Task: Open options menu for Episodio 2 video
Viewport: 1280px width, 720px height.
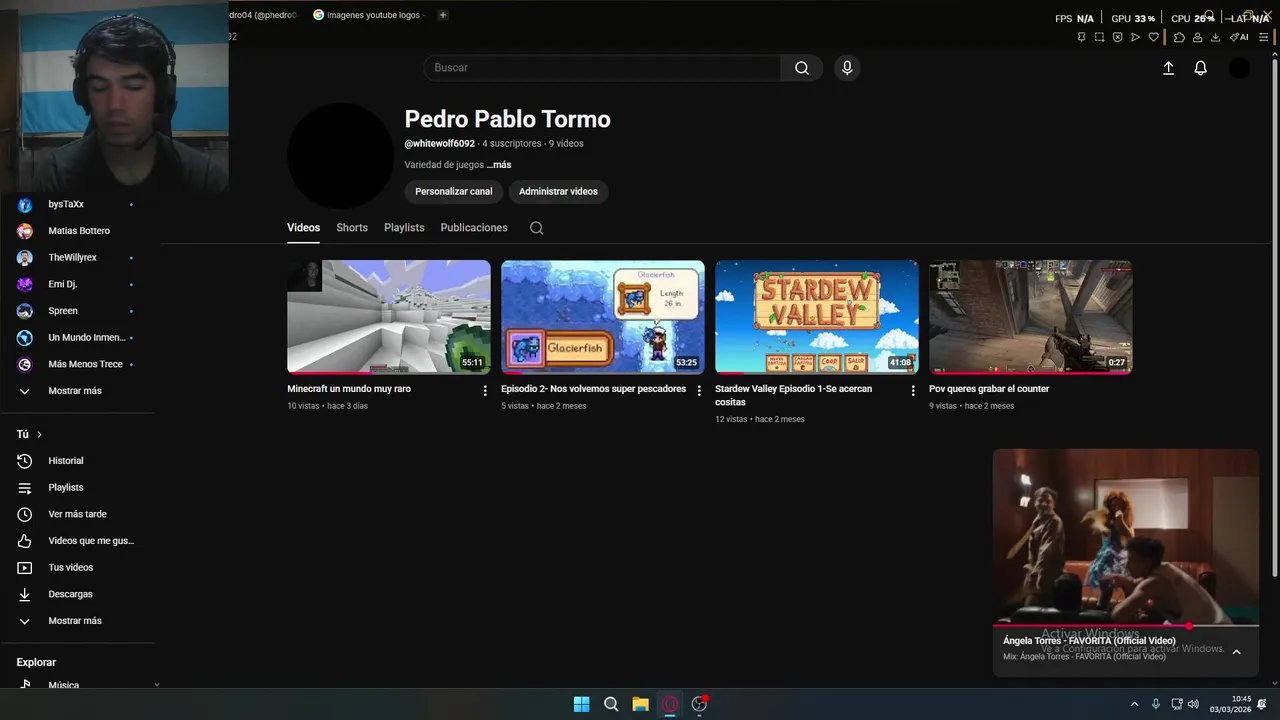Action: 699,390
